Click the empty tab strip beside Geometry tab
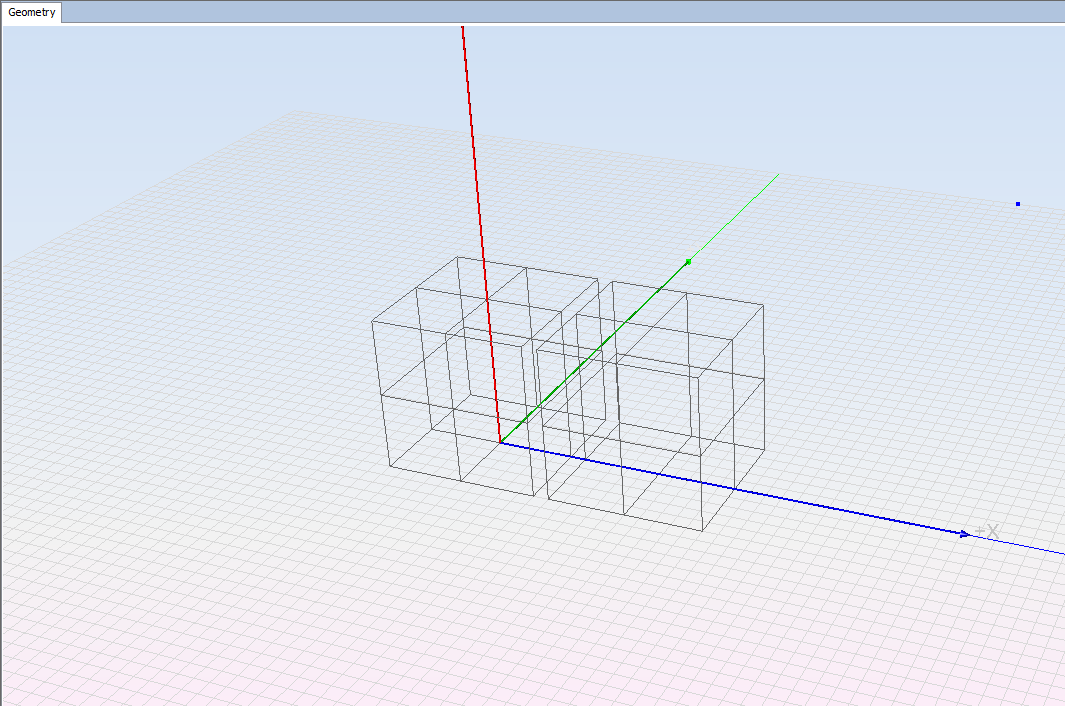 500,12
